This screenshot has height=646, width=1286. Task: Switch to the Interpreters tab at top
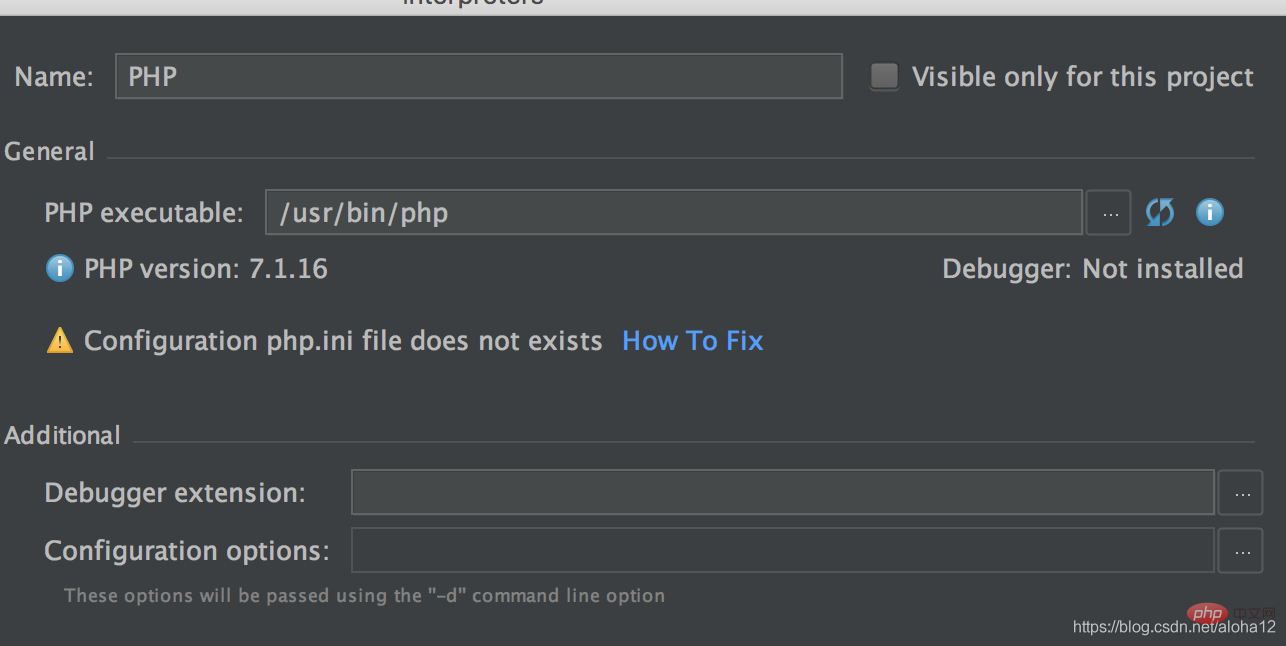click(472, 5)
